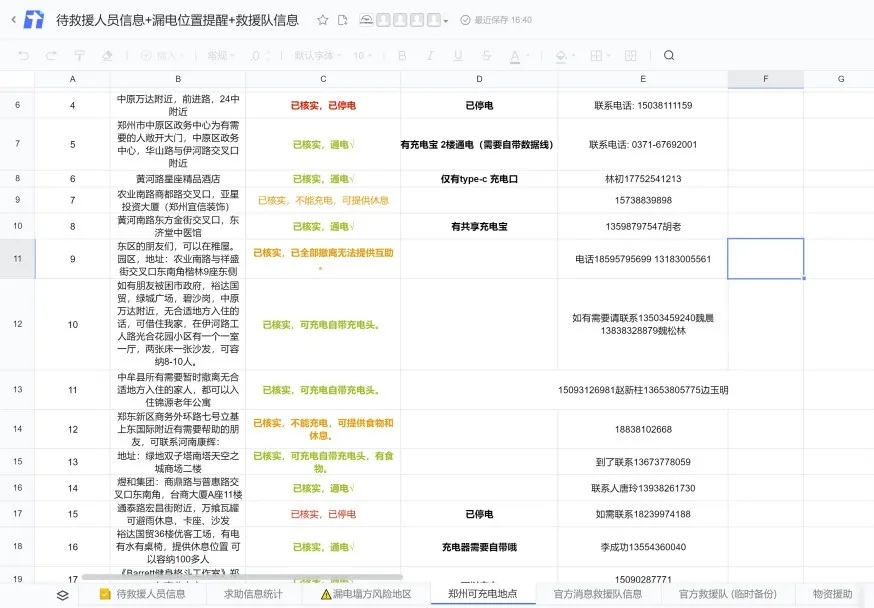Switch to 官方救援队 (临时备份) tab
The height and width of the screenshot is (608, 874).
[727, 594]
